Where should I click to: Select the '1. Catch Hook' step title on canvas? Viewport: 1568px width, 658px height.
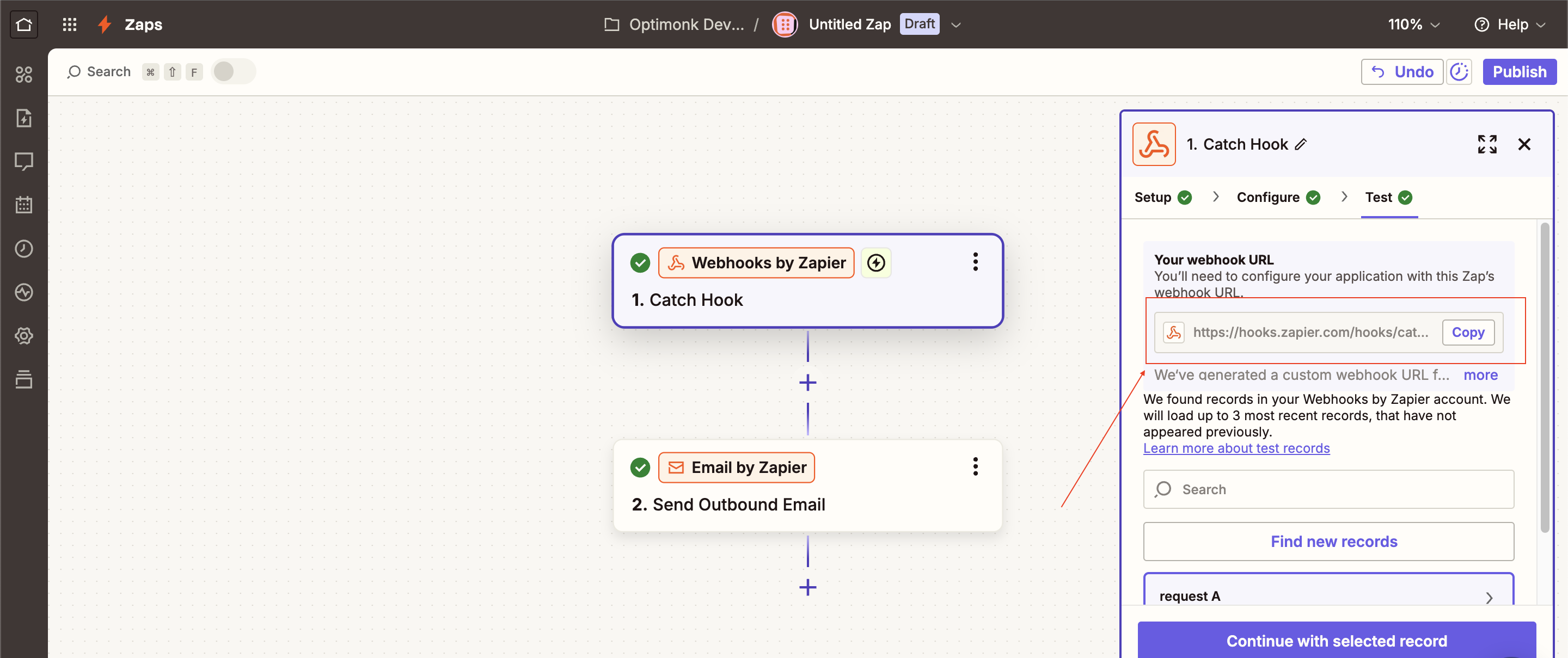(687, 300)
